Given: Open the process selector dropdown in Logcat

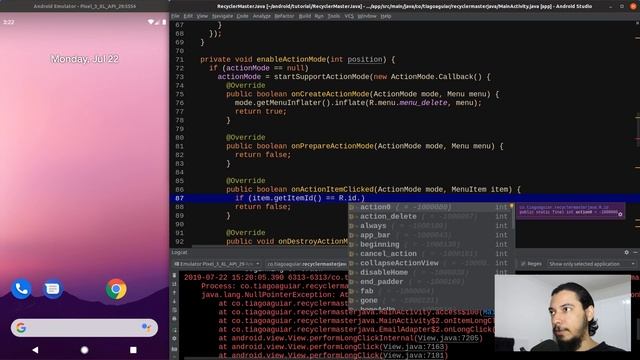Looking at the screenshot, I should tap(306, 264).
